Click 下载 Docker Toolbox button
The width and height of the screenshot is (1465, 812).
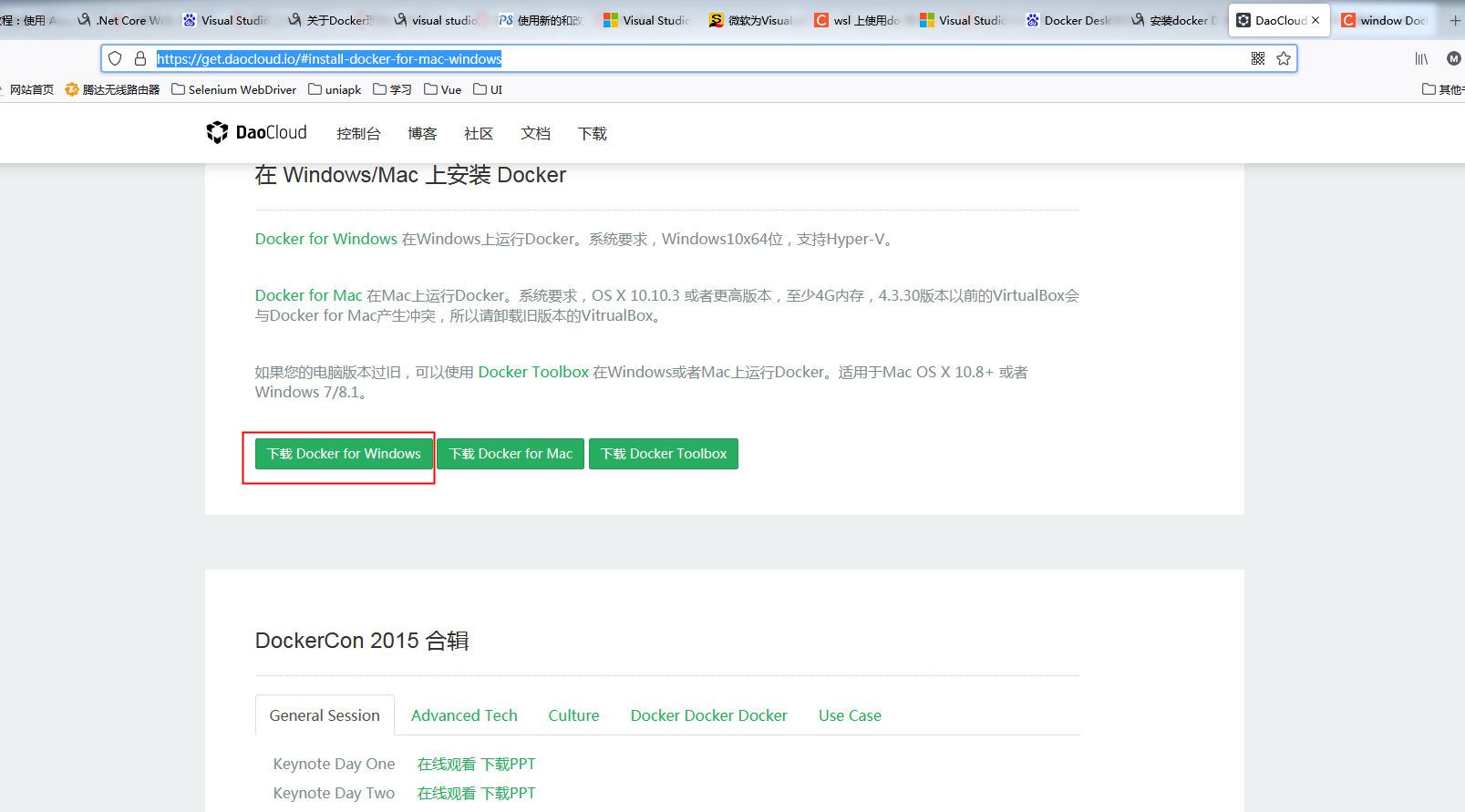point(664,454)
